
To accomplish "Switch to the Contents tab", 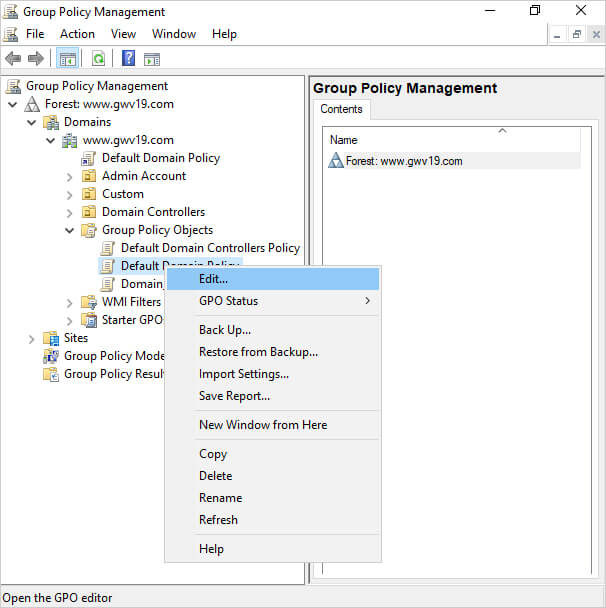I will 341,109.
